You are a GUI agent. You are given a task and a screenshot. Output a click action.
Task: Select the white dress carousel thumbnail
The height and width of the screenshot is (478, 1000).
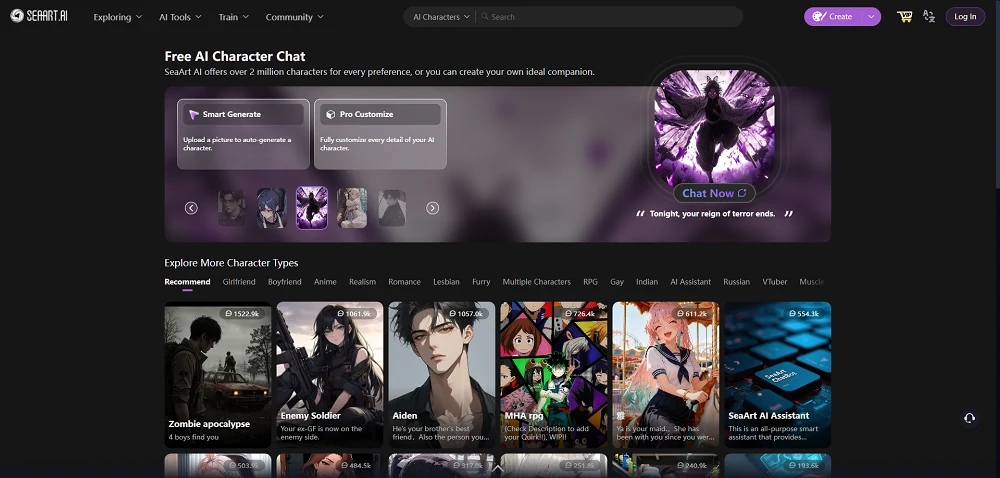pyautogui.click(x=352, y=208)
